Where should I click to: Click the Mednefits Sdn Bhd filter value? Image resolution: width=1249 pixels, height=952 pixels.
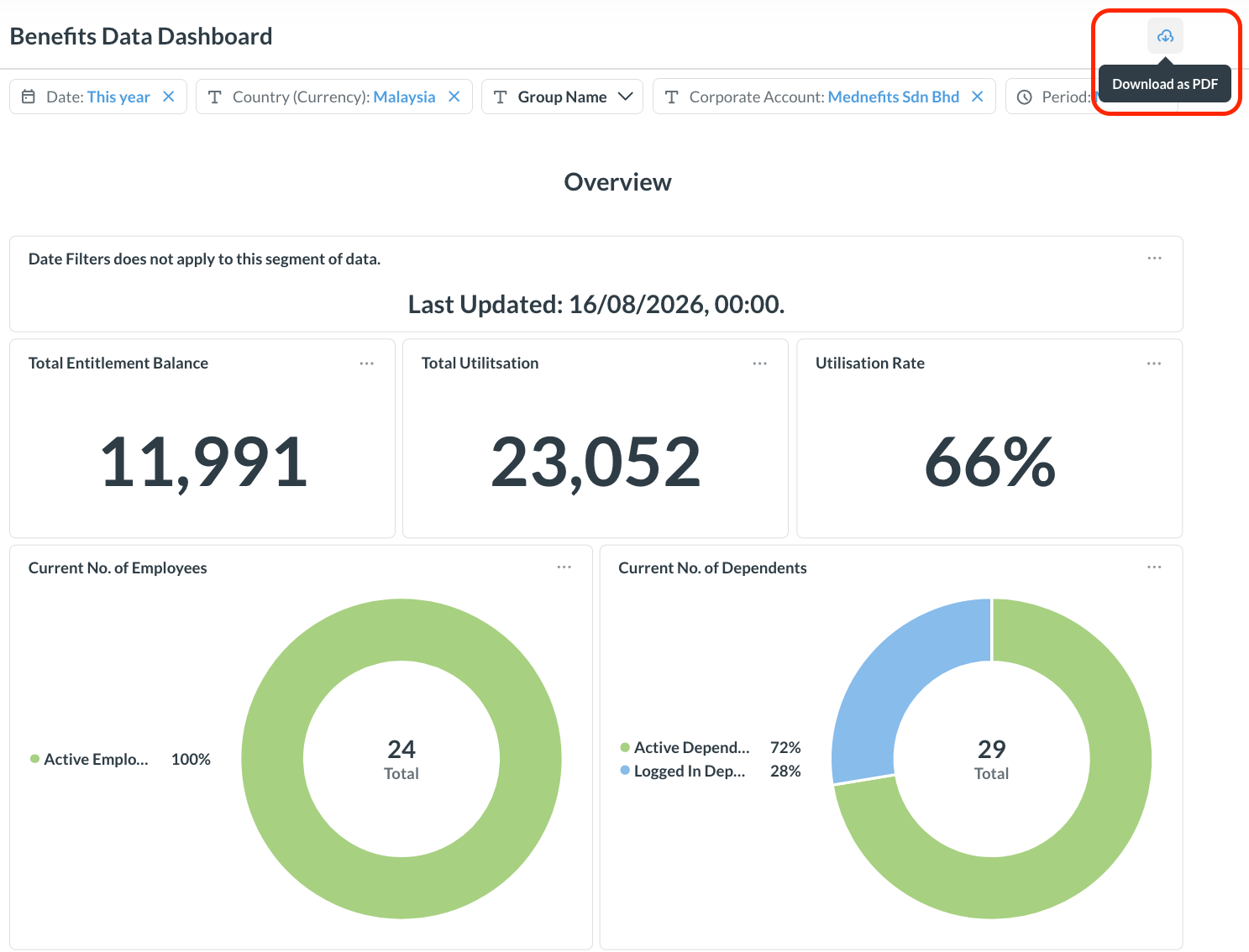tap(894, 97)
